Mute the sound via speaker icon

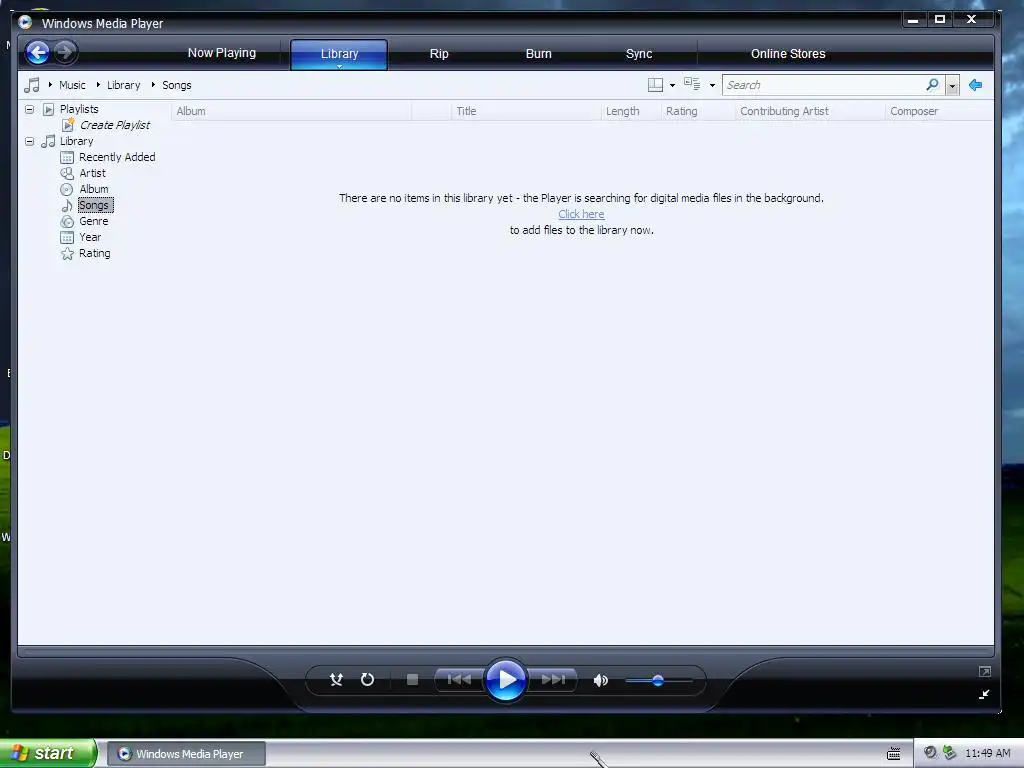[601, 680]
